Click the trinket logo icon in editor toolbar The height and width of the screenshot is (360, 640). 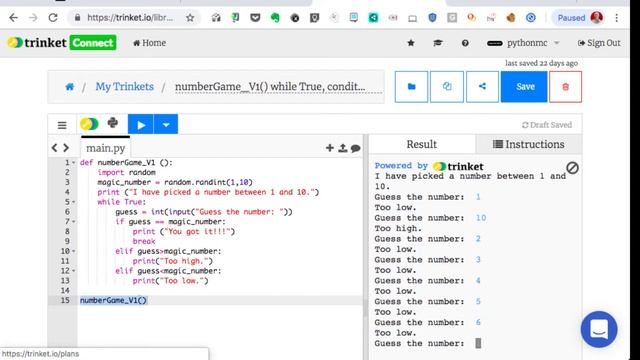pos(89,124)
